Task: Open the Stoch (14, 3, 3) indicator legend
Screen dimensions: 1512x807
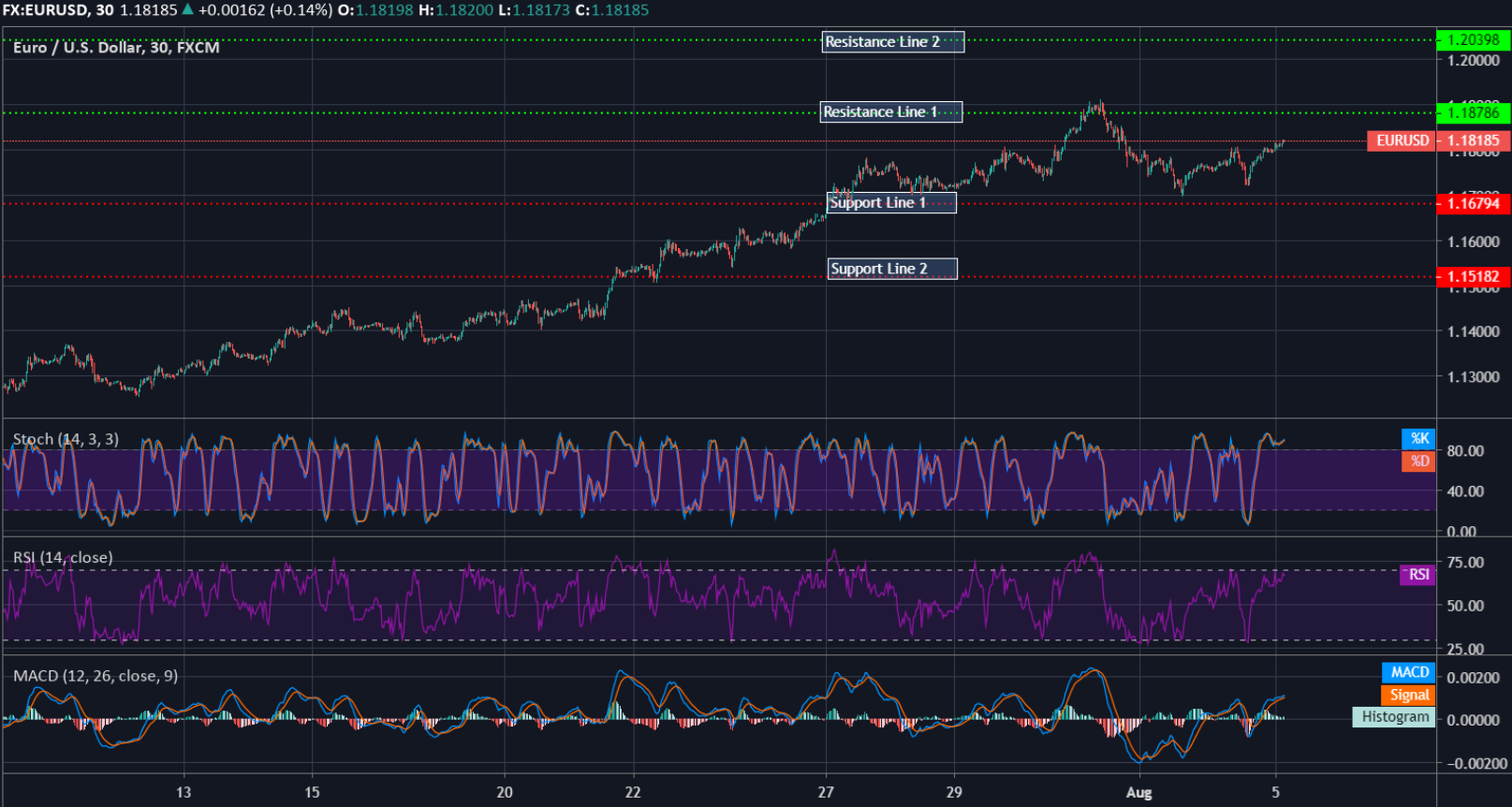Action: (x=66, y=439)
